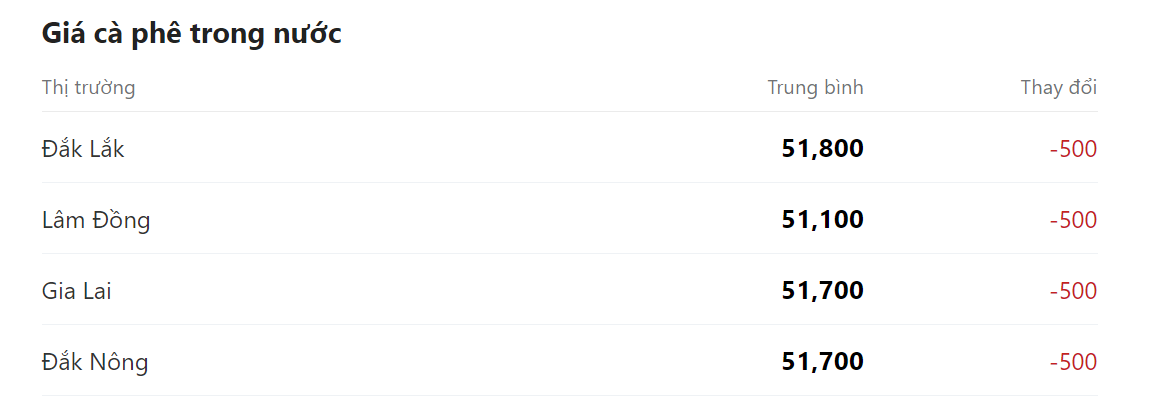The width and height of the screenshot is (1166, 406).
Task: Click the red -500 change for Đắk Lắk
Action: [x=1073, y=149]
